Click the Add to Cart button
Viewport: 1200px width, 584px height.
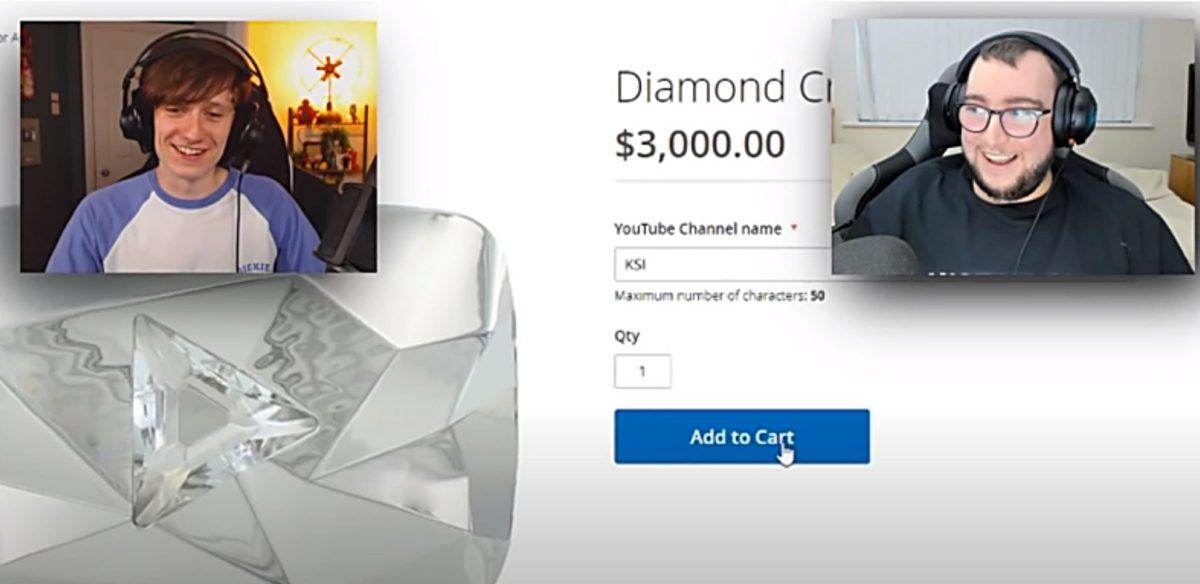pos(741,436)
